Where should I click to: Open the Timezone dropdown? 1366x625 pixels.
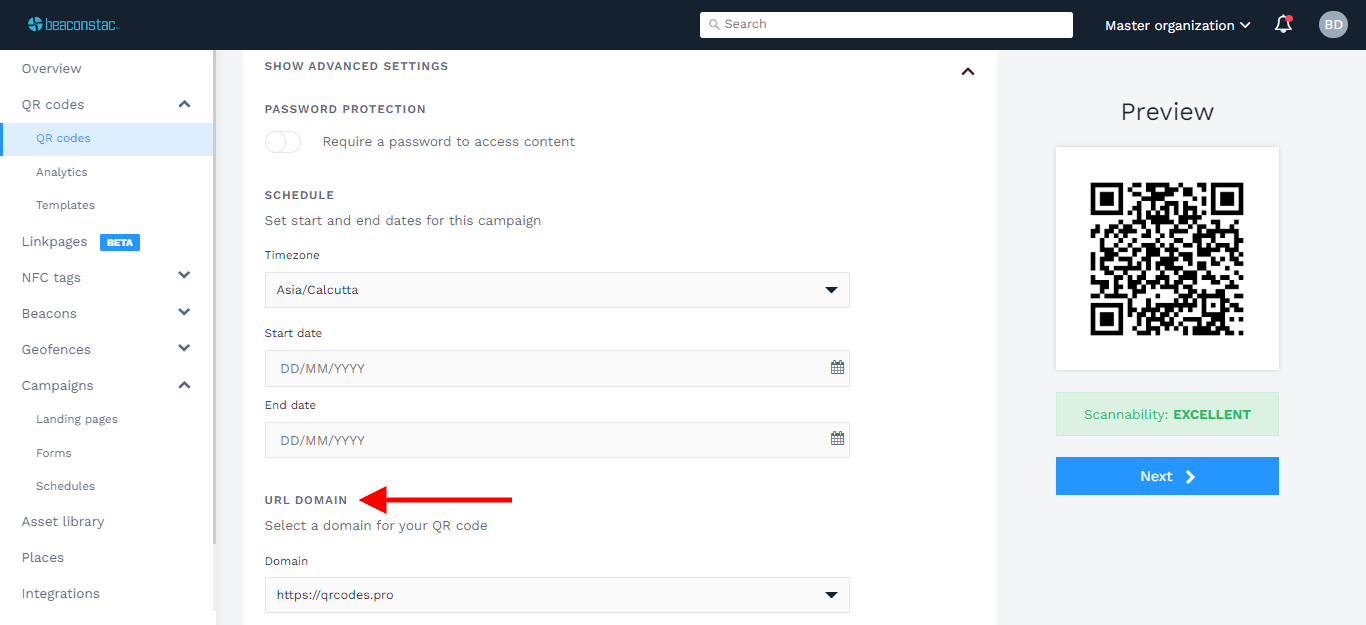[557, 290]
